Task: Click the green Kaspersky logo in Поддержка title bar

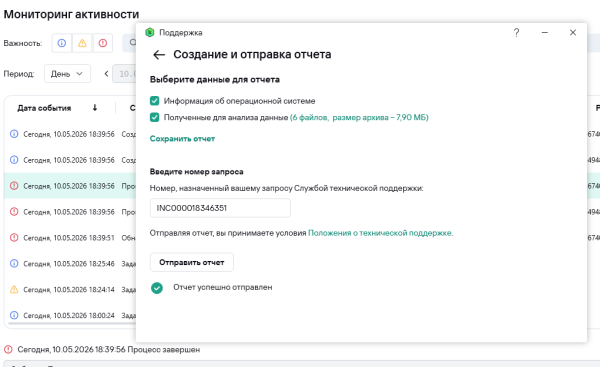Action: [150, 33]
